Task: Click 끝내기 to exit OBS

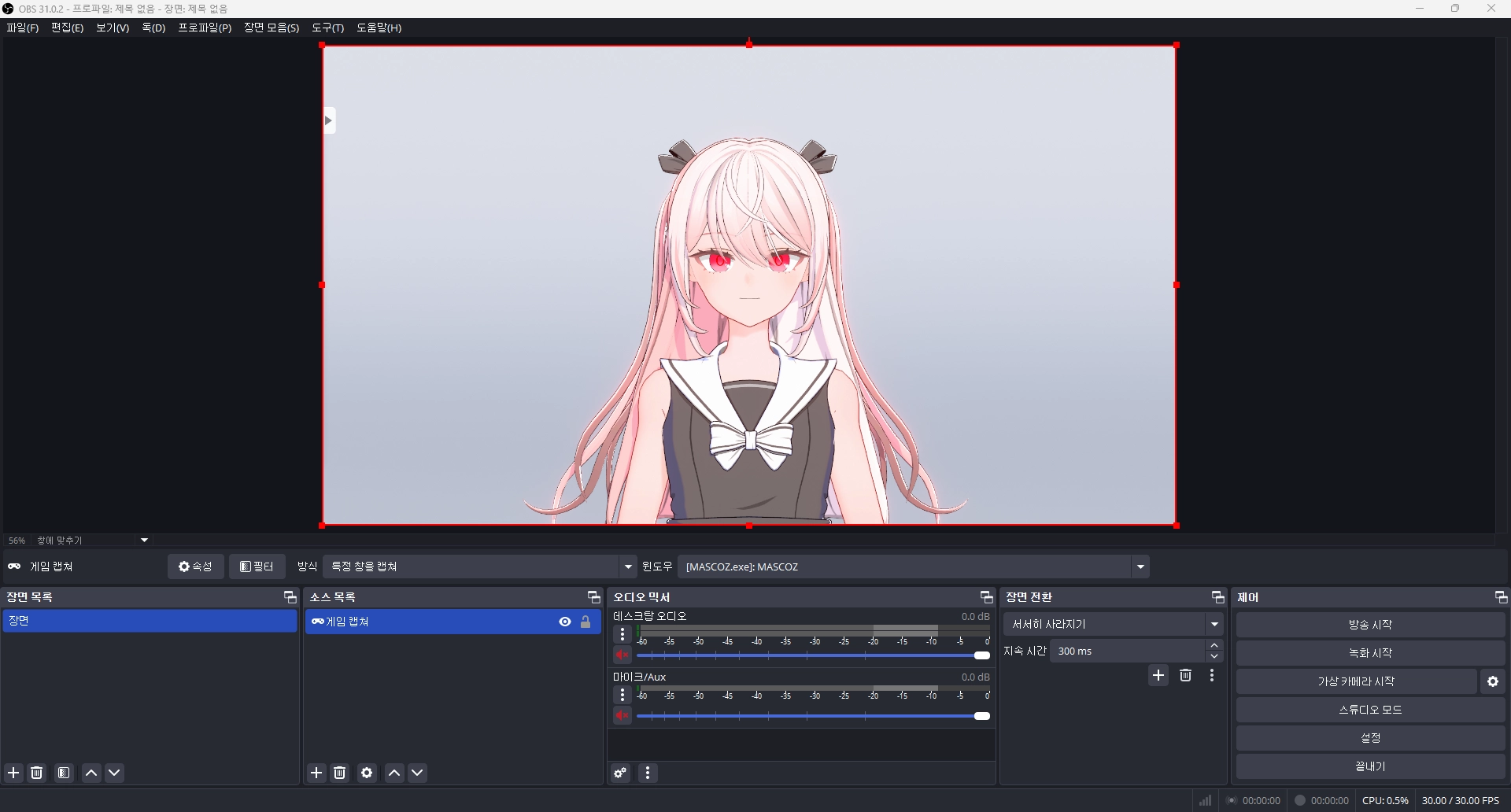Action: click(x=1371, y=766)
